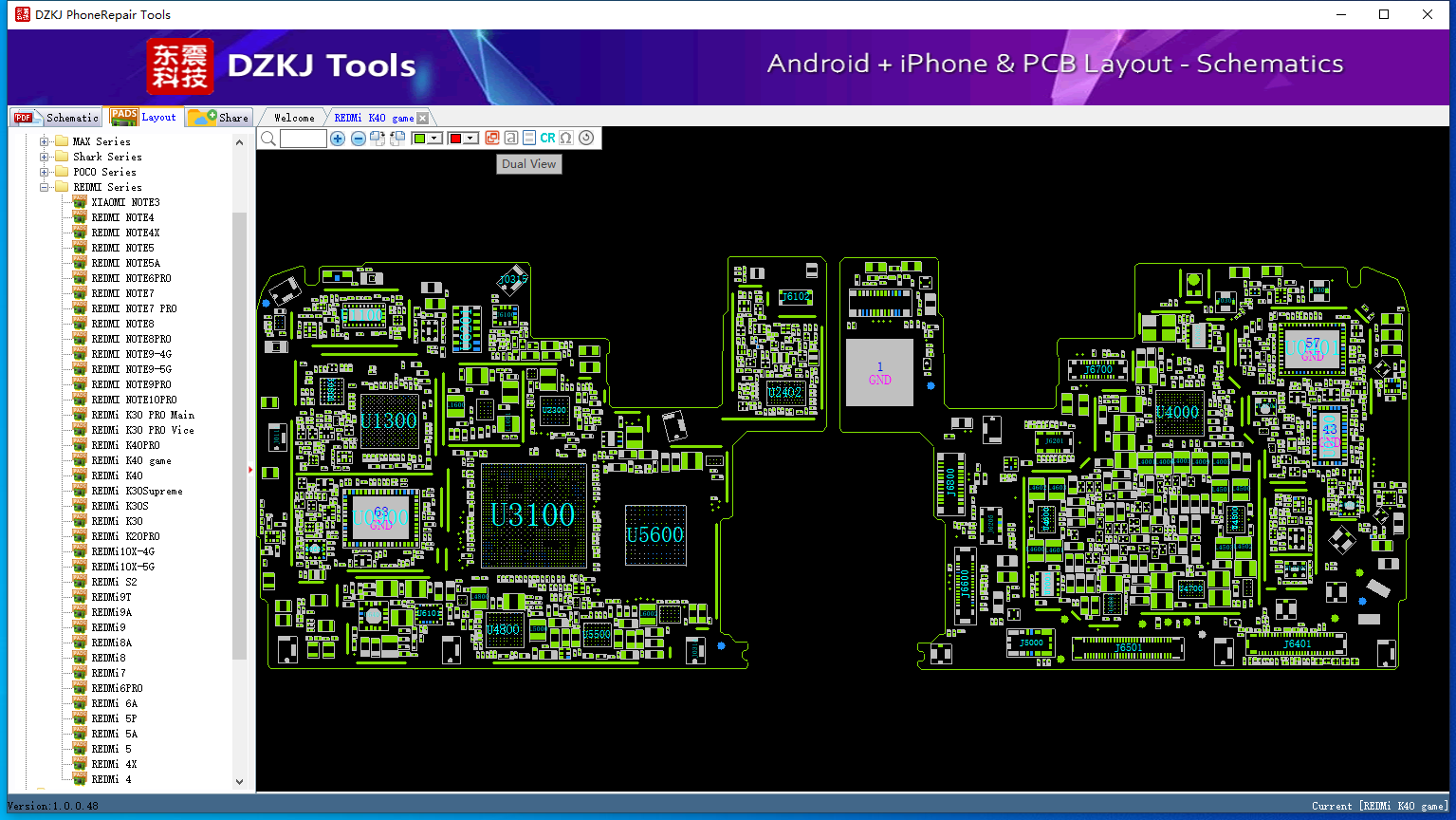The width and height of the screenshot is (1456, 820).
Task: Switch to the Layout tab
Action: click(143, 117)
